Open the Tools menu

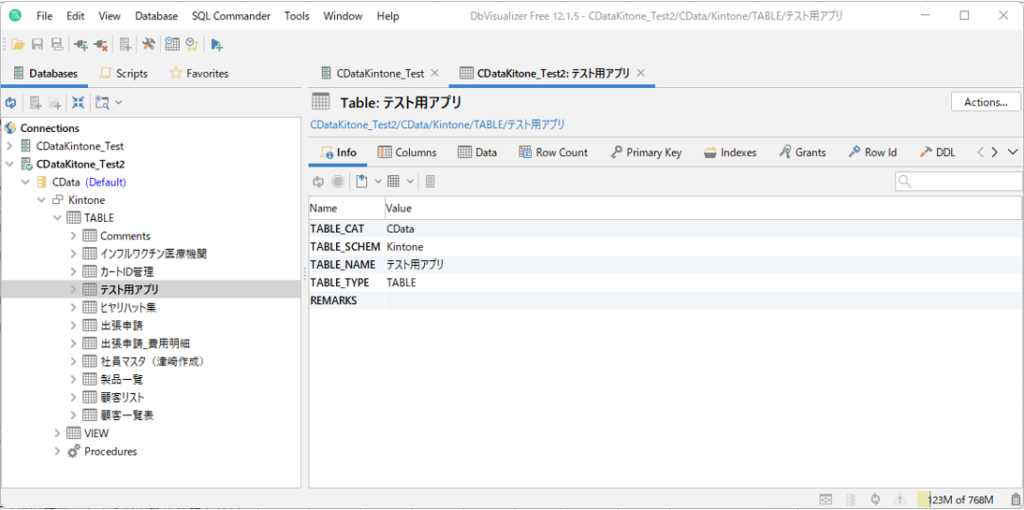pyautogui.click(x=297, y=16)
